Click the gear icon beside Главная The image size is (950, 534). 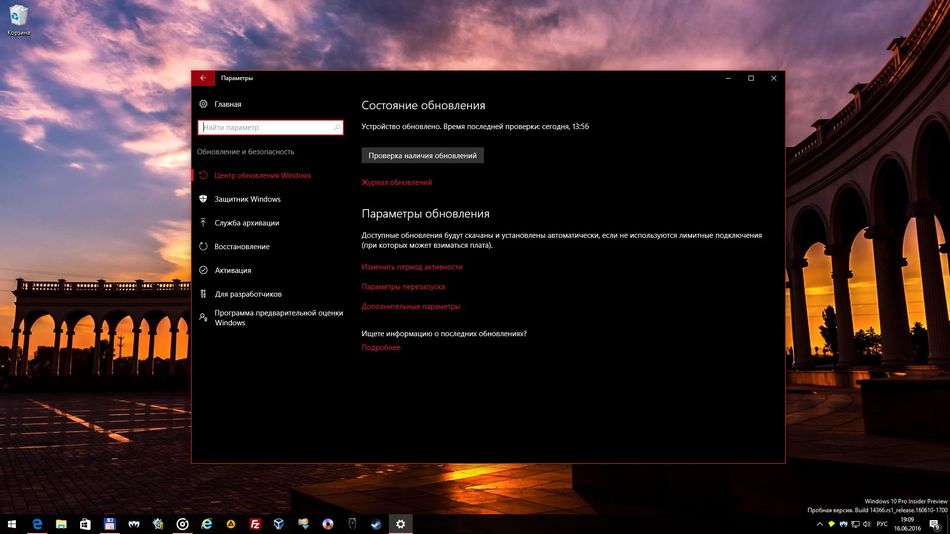pos(203,104)
